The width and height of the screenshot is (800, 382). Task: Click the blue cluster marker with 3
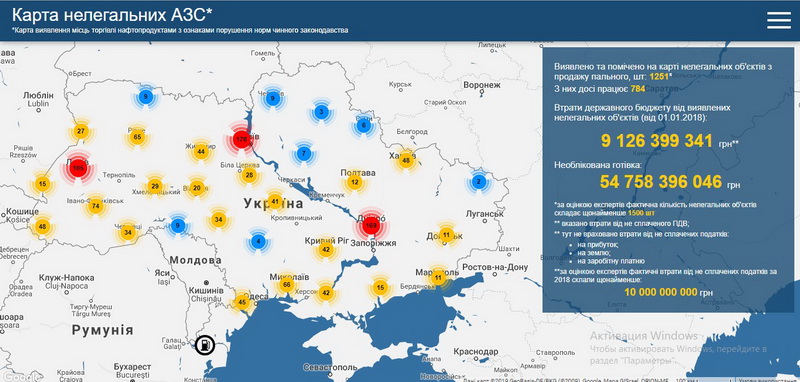click(321, 112)
